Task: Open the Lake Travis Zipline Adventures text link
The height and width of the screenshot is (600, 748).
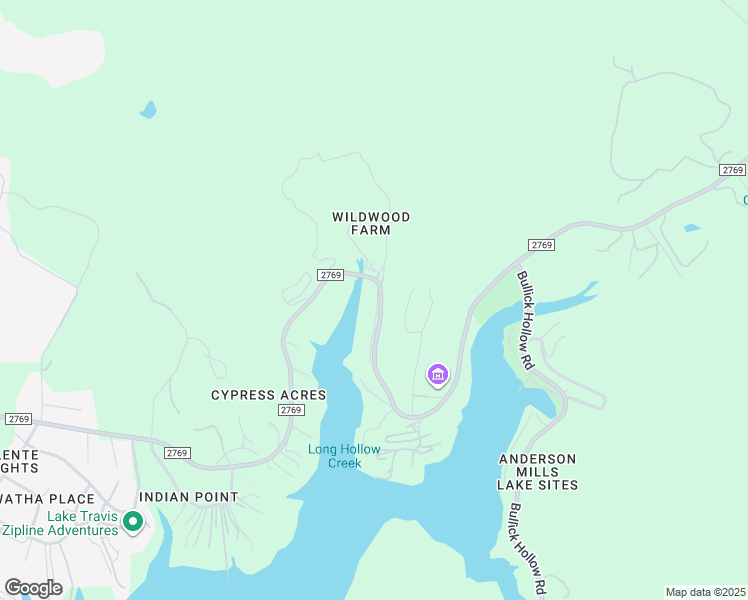Action: [60, 523]
